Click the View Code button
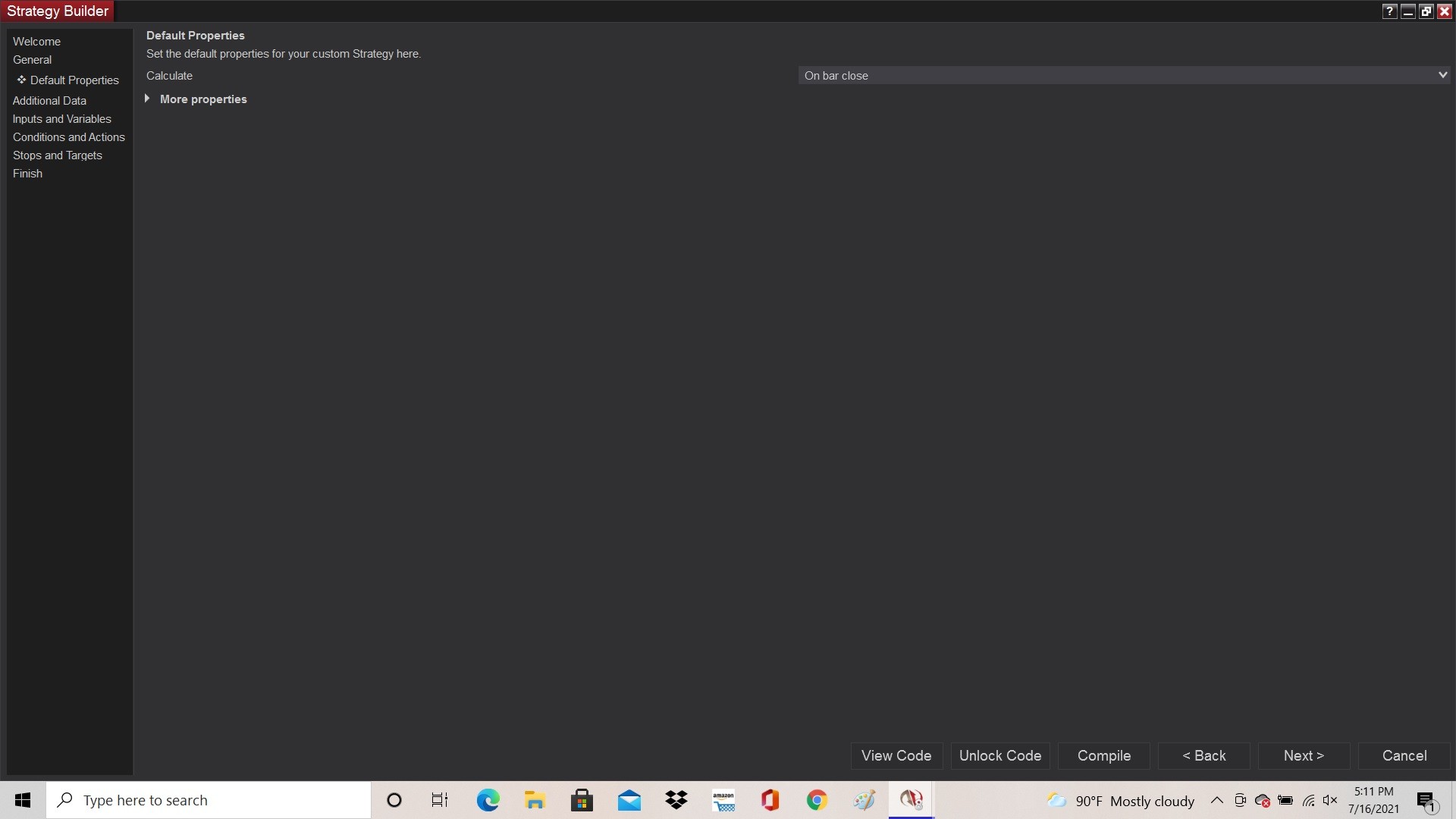This screenshot has height=819, width=1456. pyautogui.click(x=896, y=755)
